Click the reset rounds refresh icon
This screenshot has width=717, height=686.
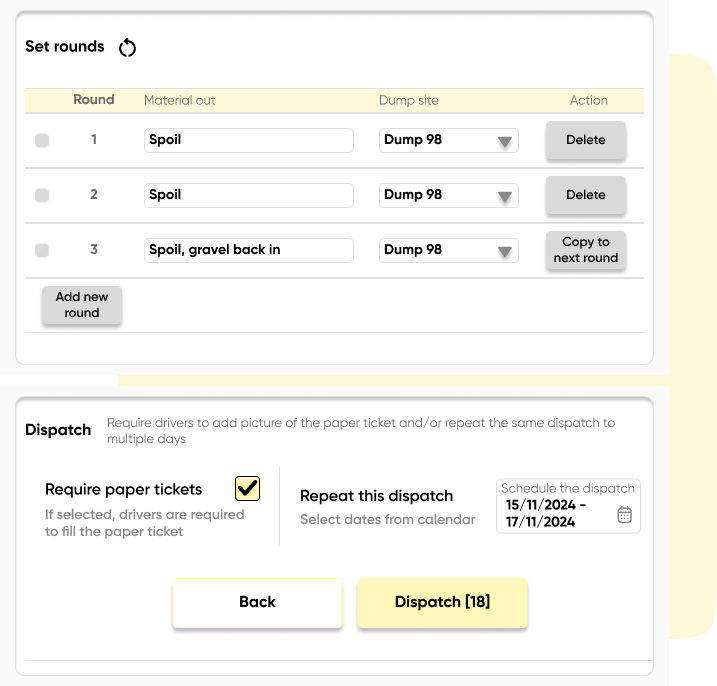(127, 47)
